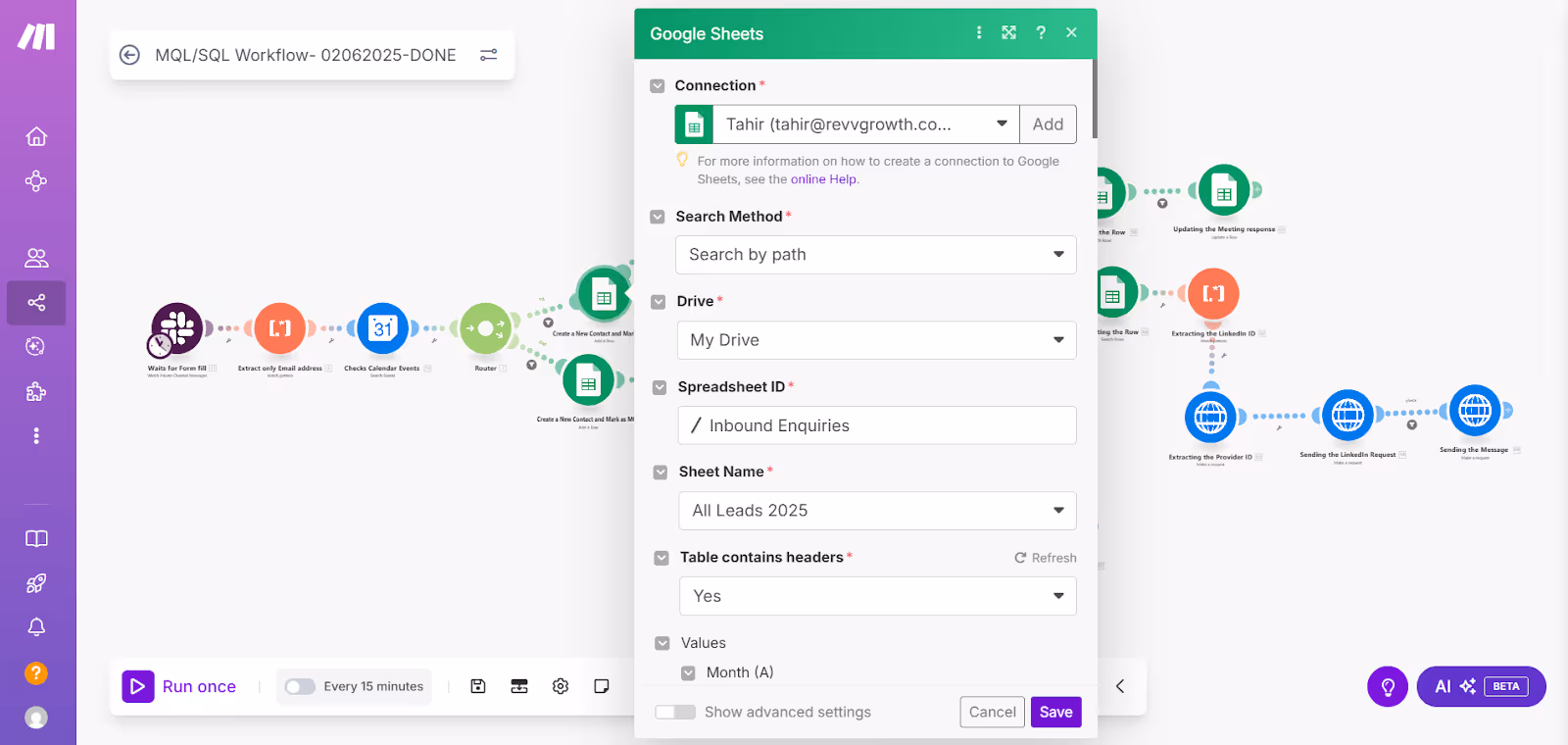
Task: Select the 'Updating the Meeting response' Sheets module
Action: [x=1224, y=191]
